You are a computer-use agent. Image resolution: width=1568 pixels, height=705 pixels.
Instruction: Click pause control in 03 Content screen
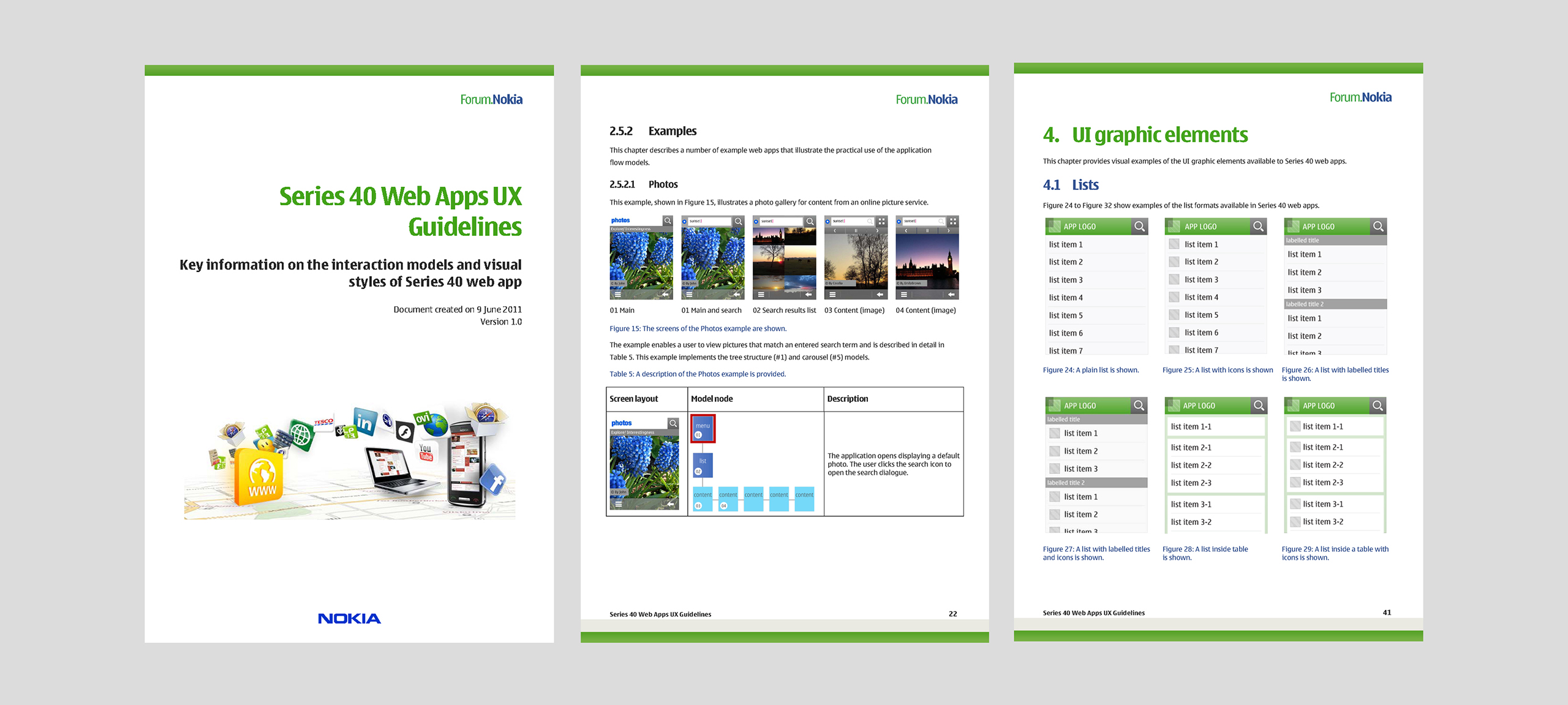(856, 231)
